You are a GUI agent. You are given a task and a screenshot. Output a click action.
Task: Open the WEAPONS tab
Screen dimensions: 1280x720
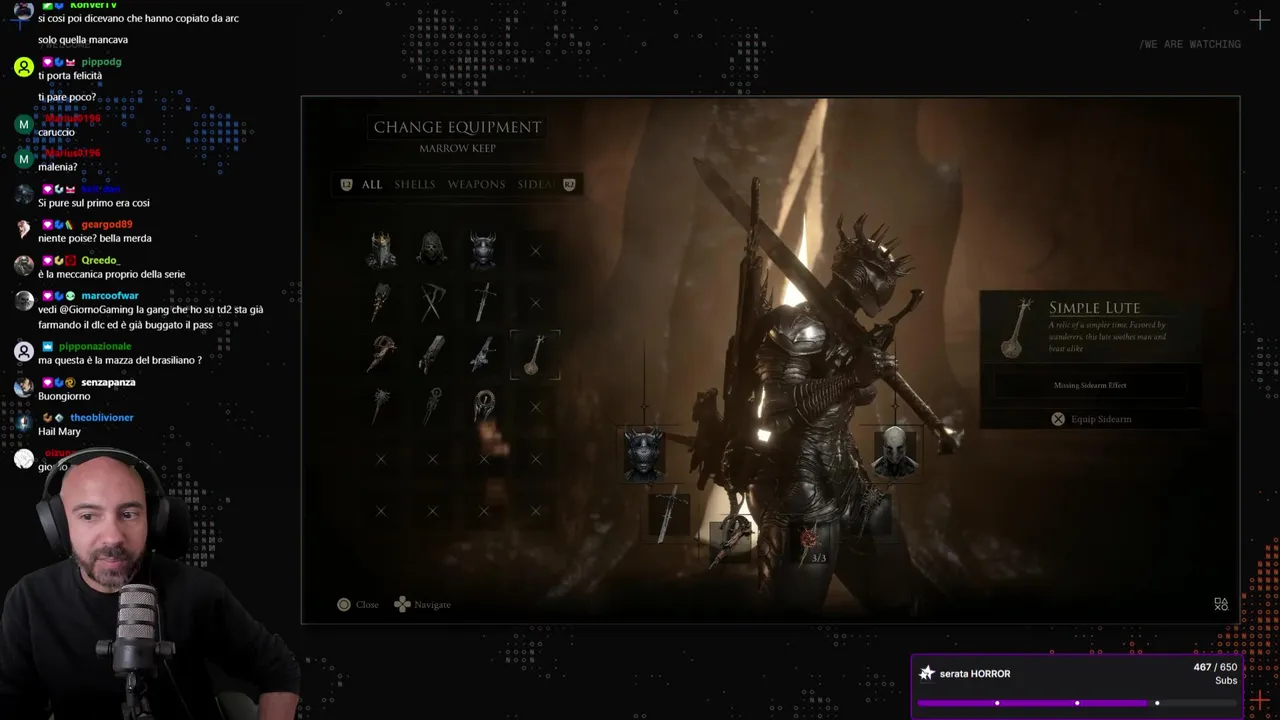[476, 184]
